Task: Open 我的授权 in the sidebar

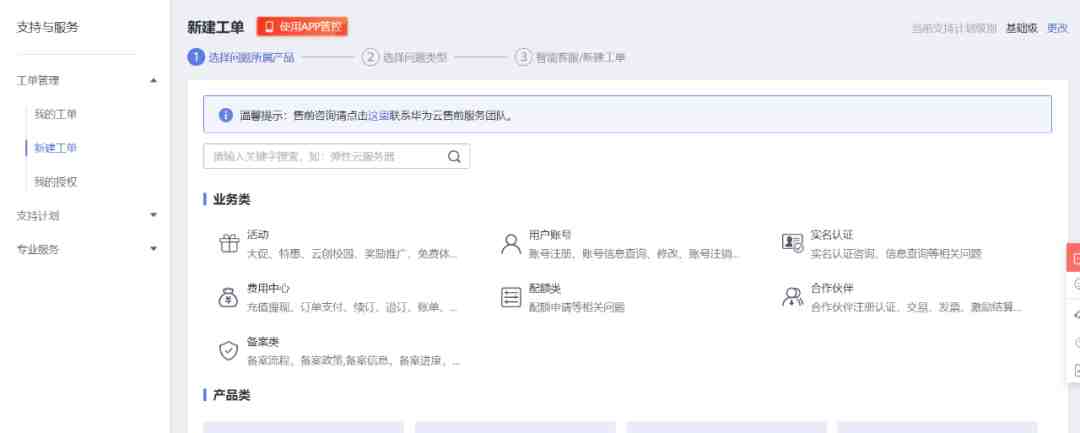Action: [x=56, y=182]
